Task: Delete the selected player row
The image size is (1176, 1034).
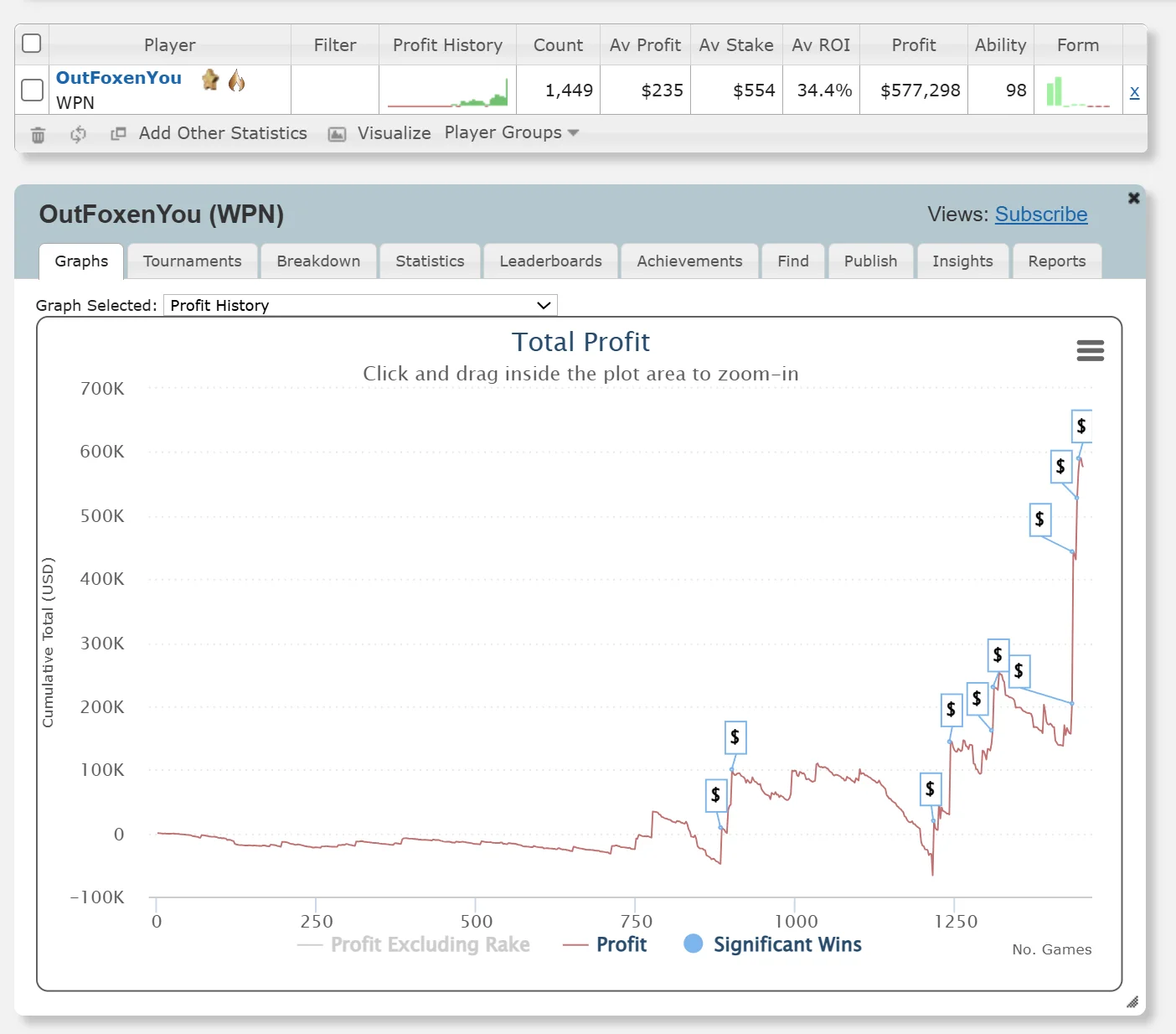Action: (x=37, y=134)
